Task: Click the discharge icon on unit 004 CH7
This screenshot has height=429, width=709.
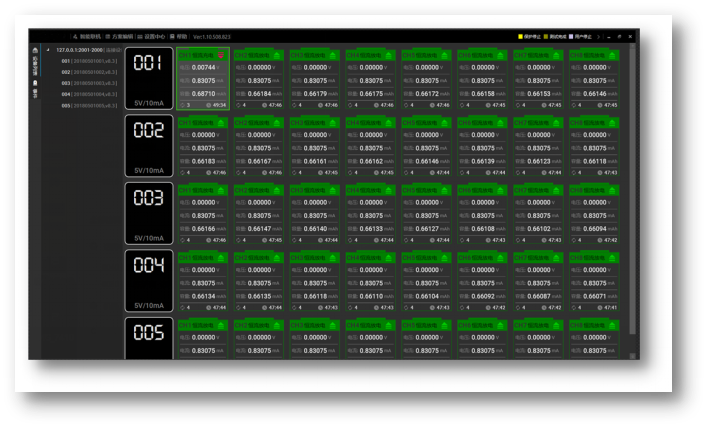Action: (x=557, y=258)
